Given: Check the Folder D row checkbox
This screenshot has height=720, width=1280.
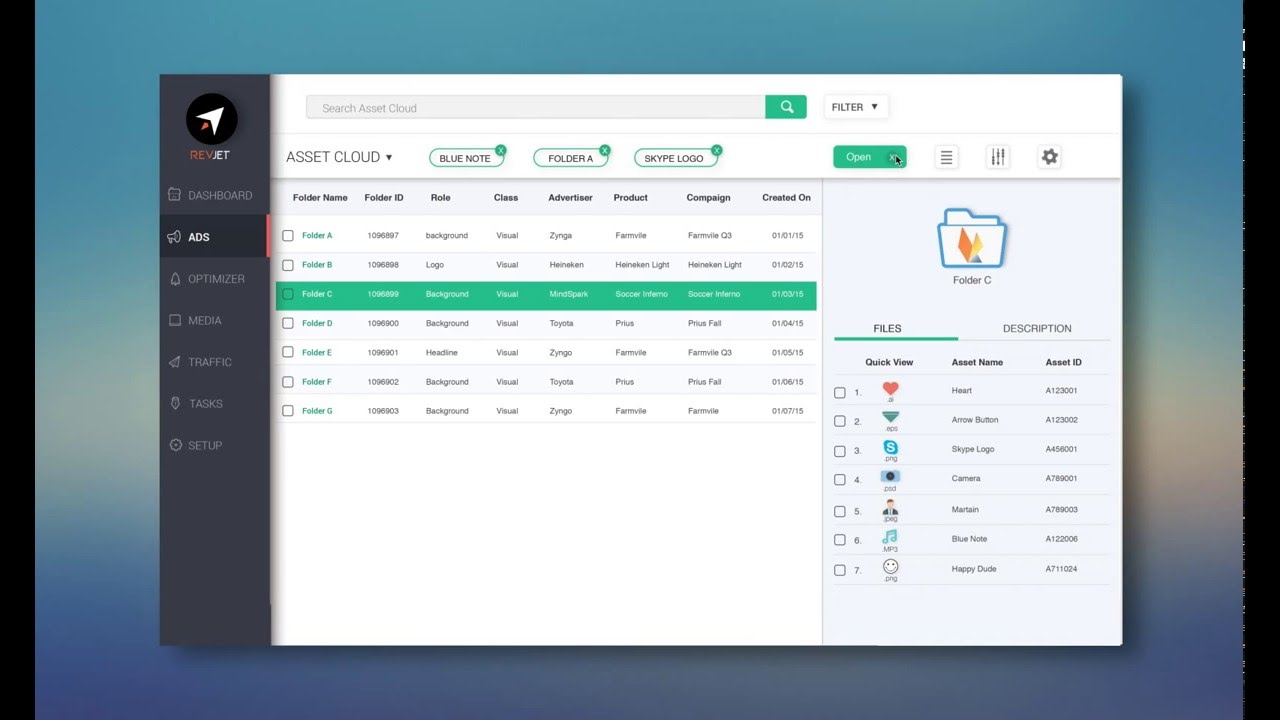Looking at the screenshot, I should tap(288, 323).
